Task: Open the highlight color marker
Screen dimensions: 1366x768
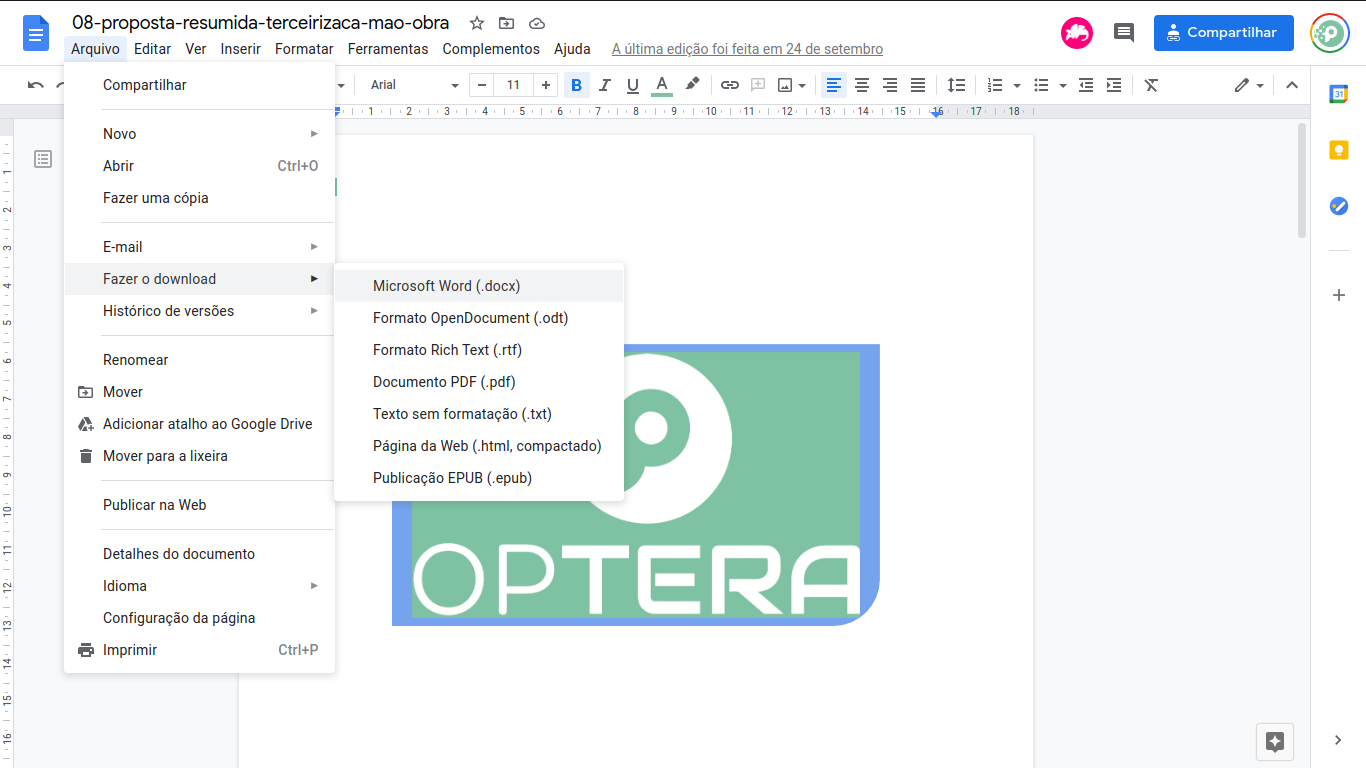Action: tap(692, 85)
